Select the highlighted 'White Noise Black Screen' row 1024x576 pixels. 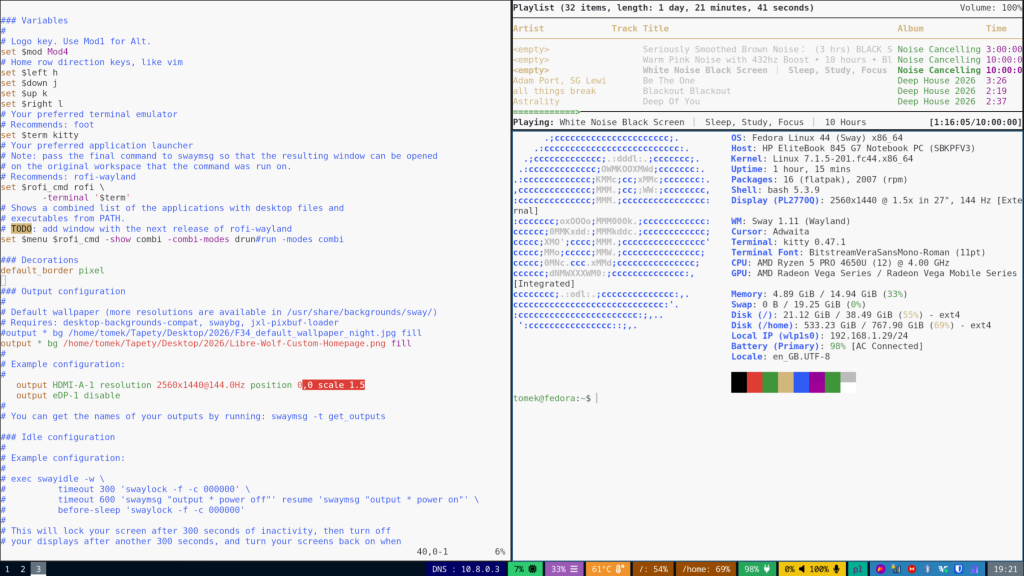[767, 70]
